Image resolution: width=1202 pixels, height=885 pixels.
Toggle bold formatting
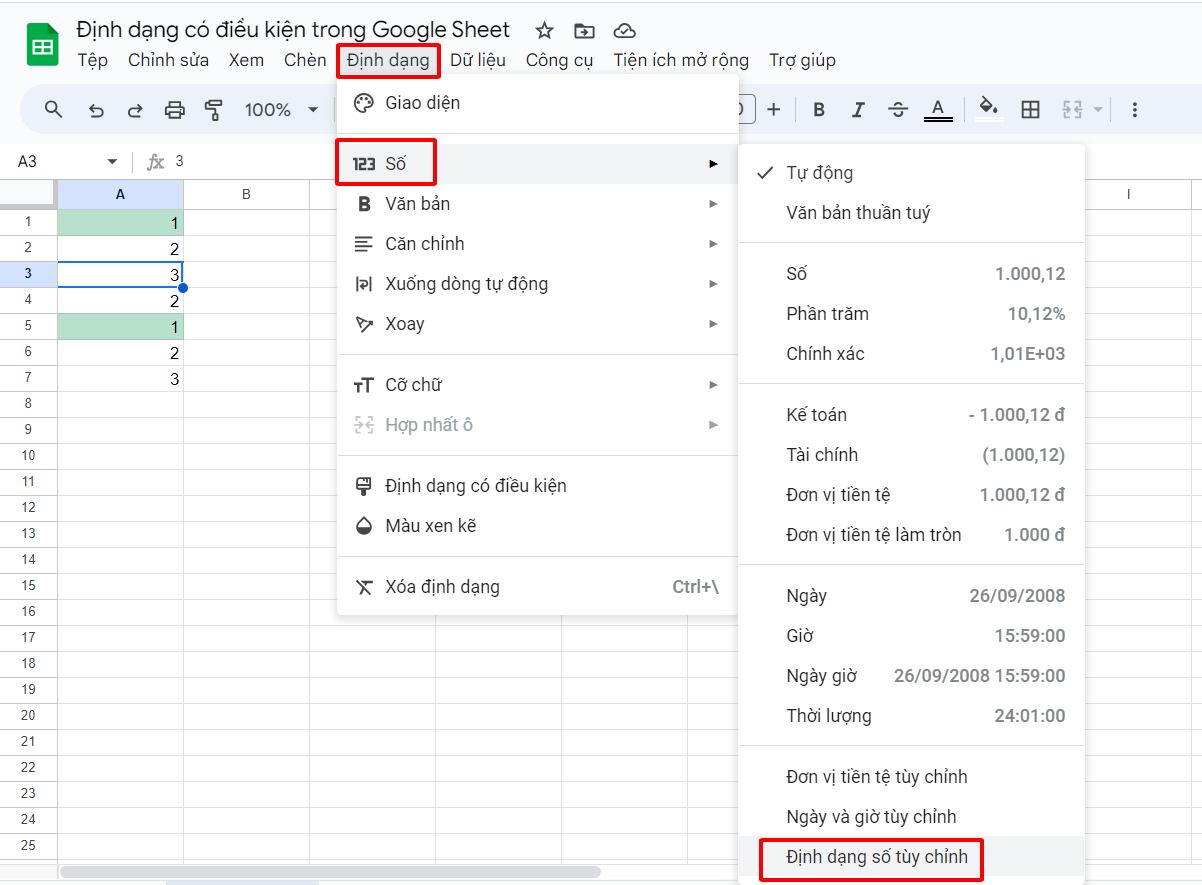coord(818,109)
